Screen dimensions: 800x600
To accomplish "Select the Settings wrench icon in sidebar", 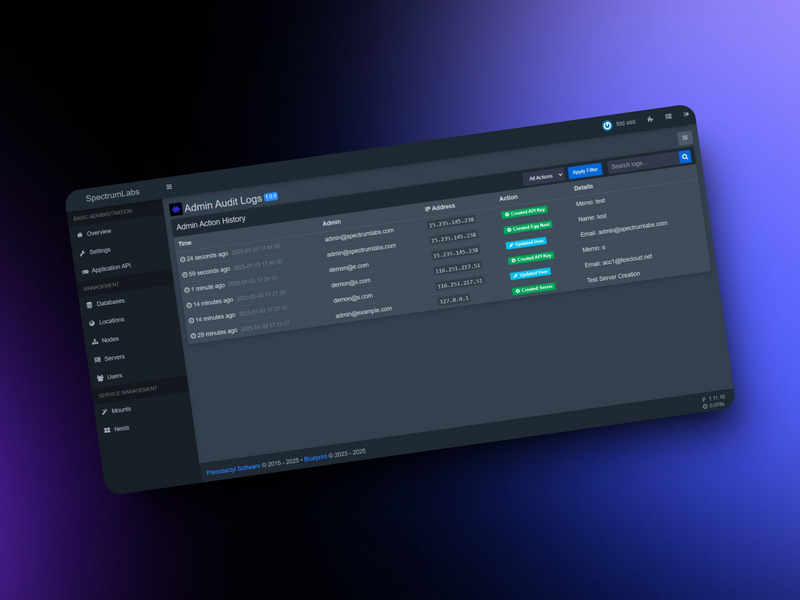I will pos(85,250).
